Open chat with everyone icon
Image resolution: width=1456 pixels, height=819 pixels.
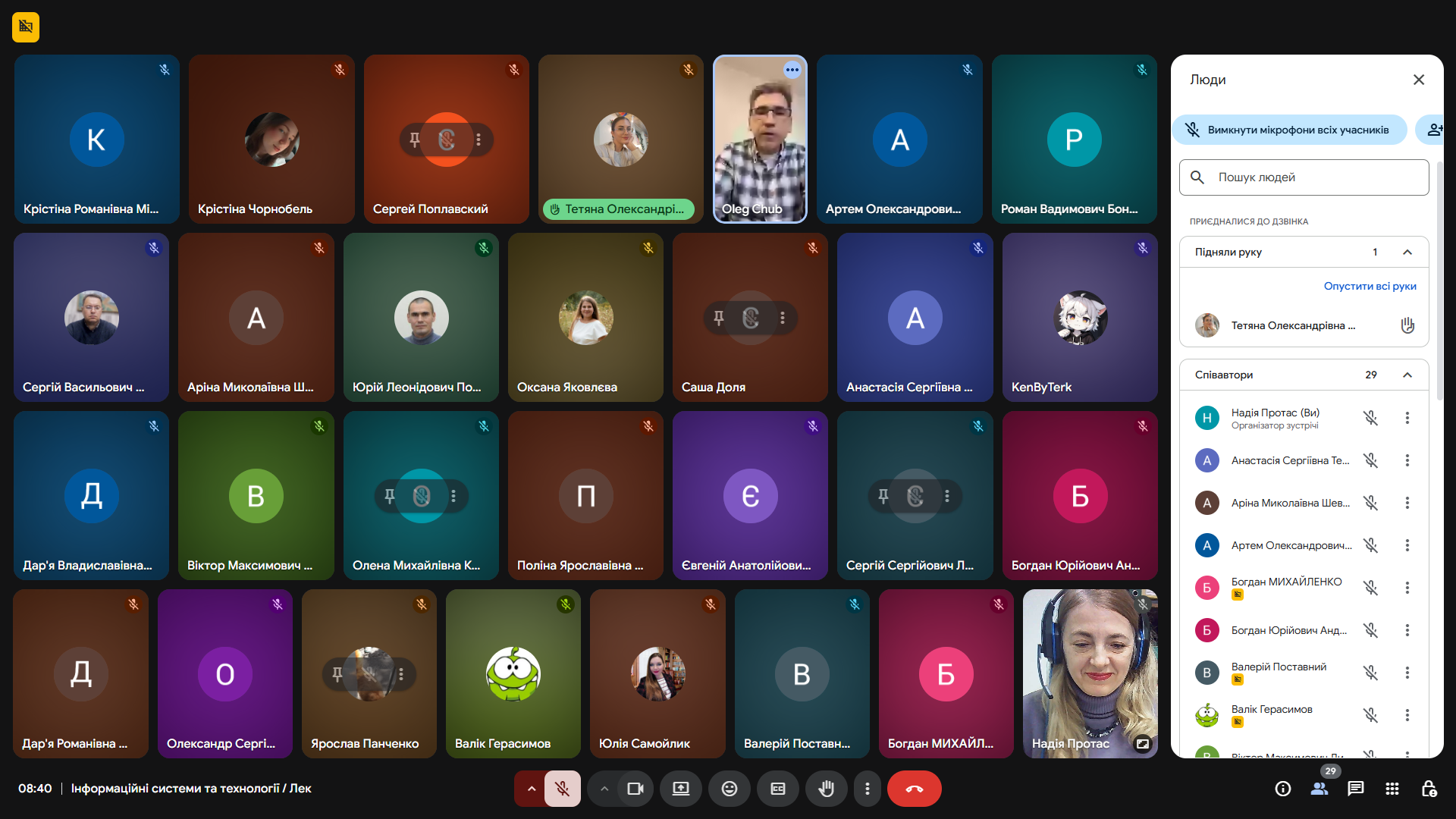[1355, 789]
